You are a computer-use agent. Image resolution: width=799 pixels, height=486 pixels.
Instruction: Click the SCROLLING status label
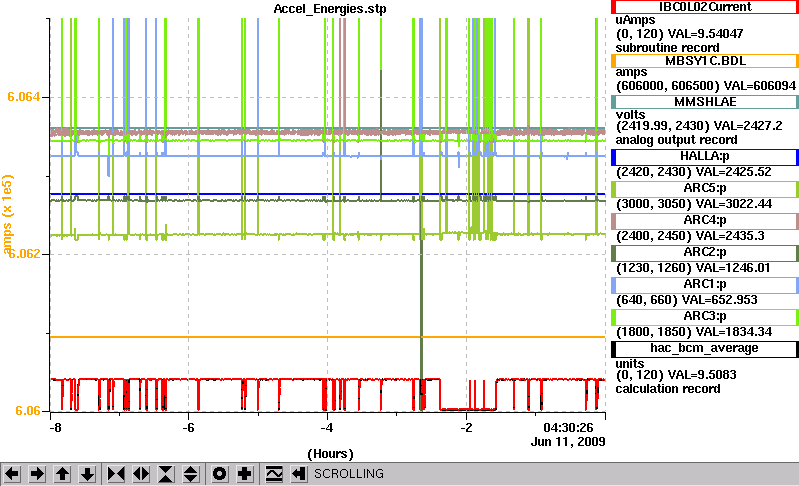(349, 474)
